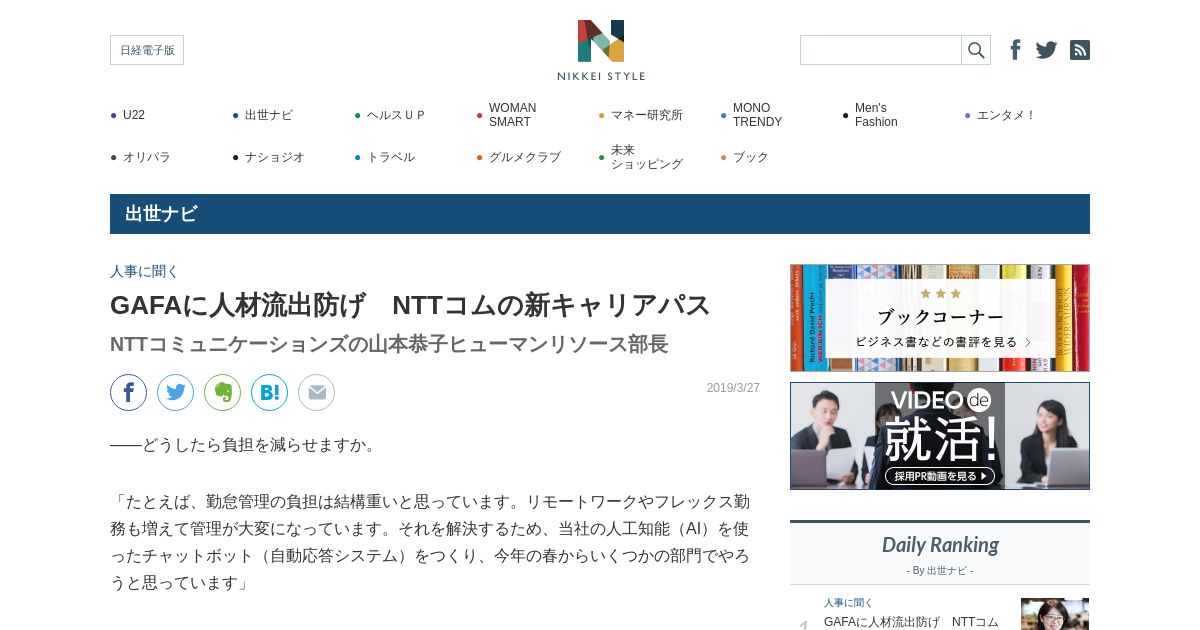Click the NIKKEI STYLE logo
This screenshot has width=1200, height=630.
[x=601, y=50]
